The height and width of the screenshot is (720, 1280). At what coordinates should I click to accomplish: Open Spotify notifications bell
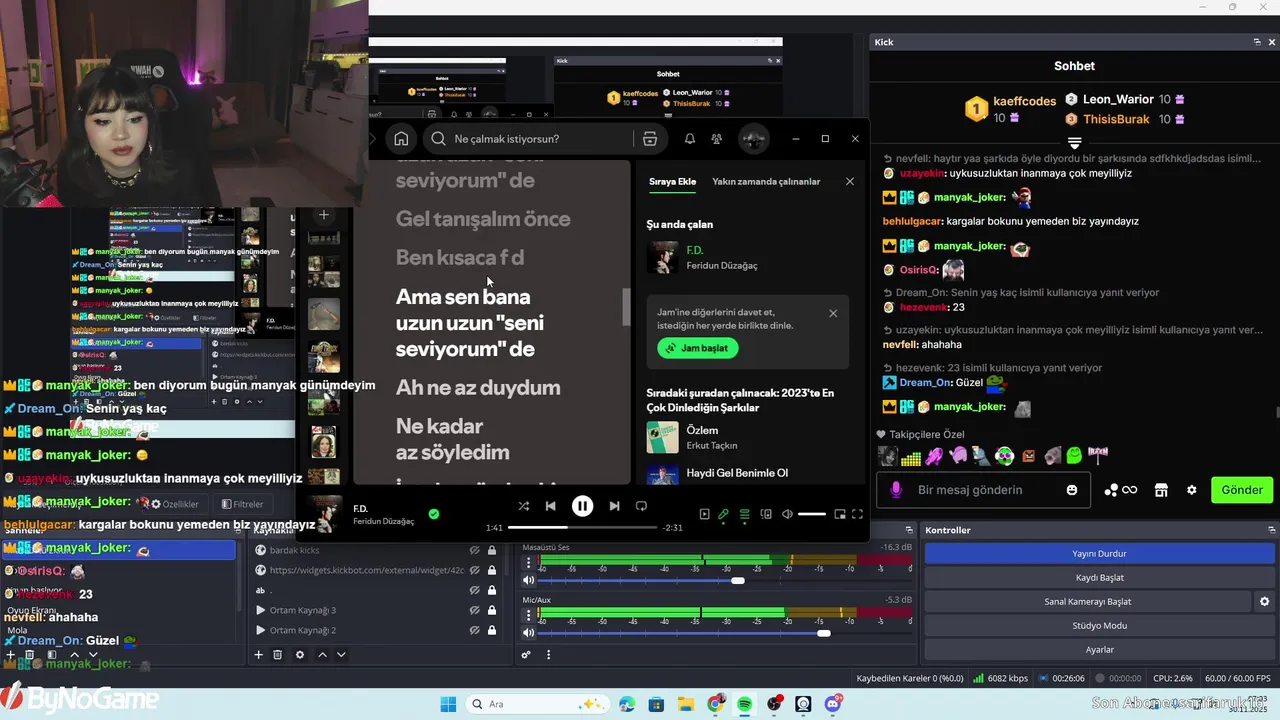coord(689,139)
